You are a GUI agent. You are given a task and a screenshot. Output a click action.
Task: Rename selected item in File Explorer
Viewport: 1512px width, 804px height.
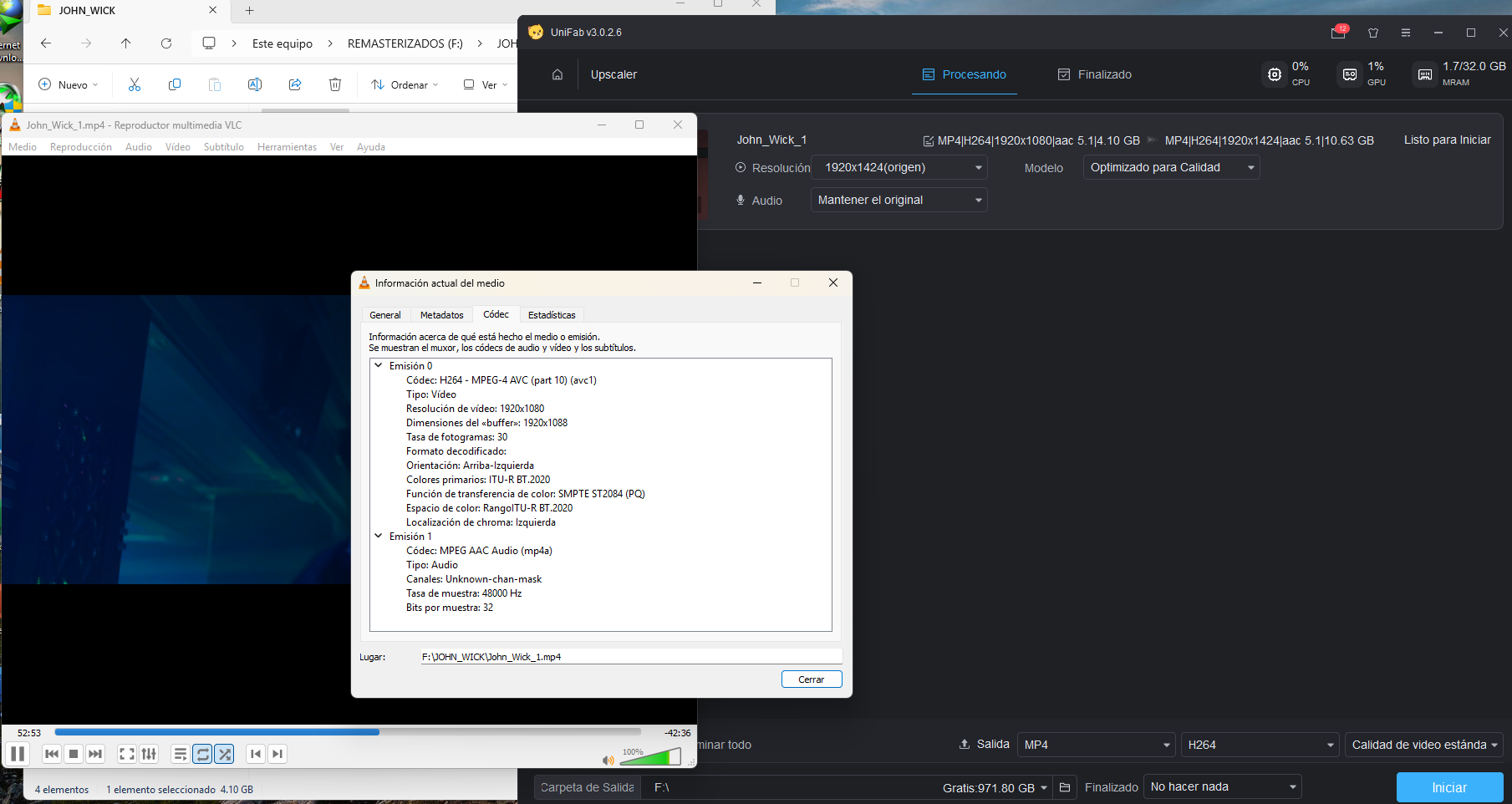pyautogui.click(x=255, y=84)
